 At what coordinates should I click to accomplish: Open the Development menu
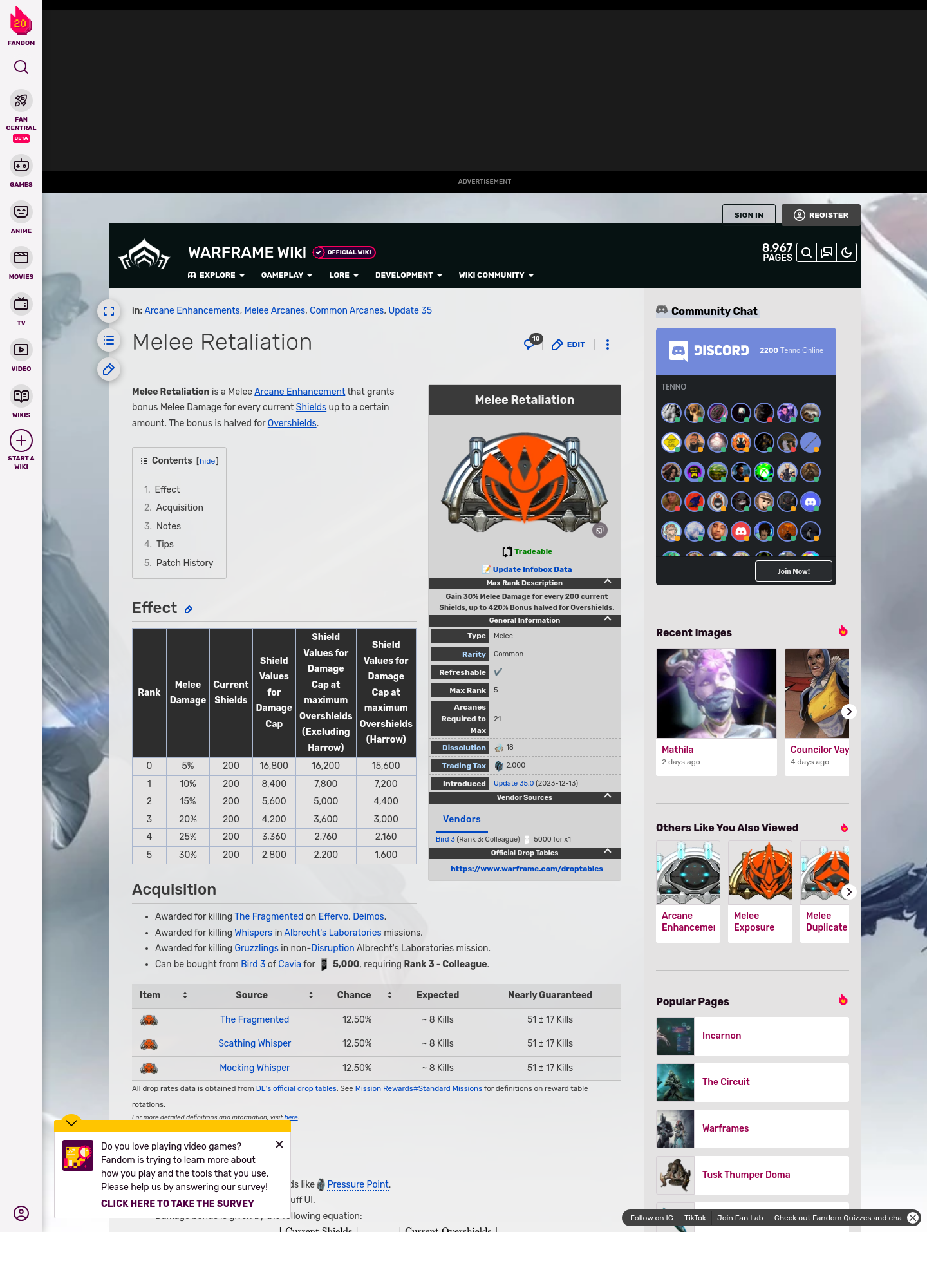coord(409,275)
